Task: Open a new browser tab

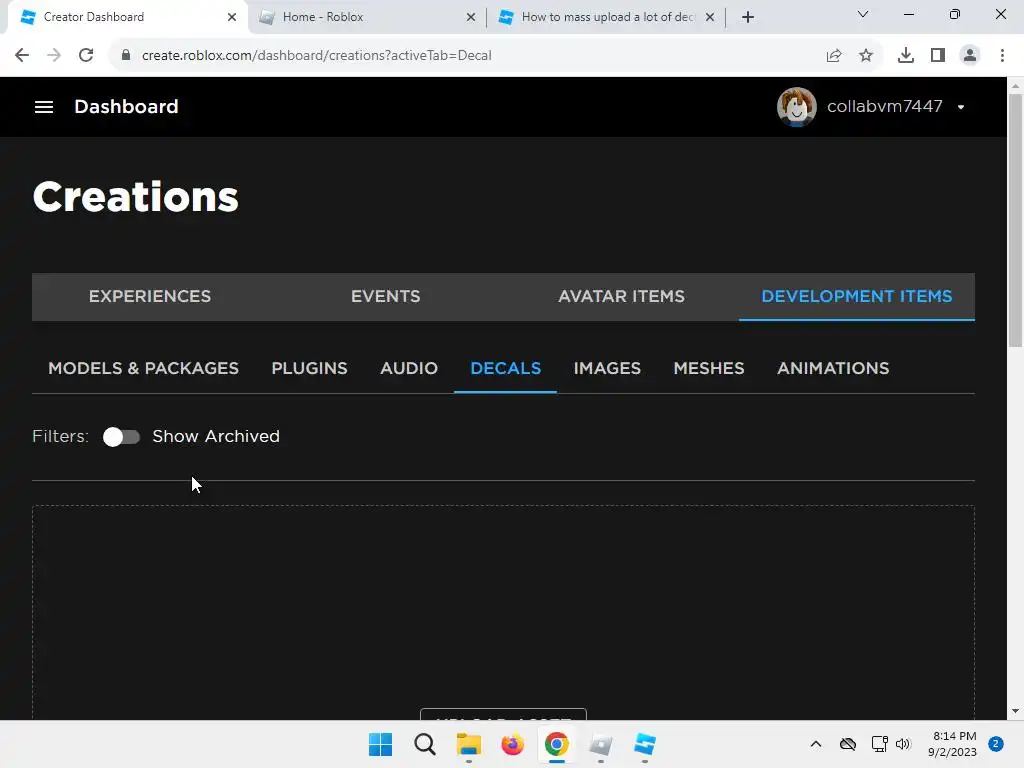Action: (748, 17)
